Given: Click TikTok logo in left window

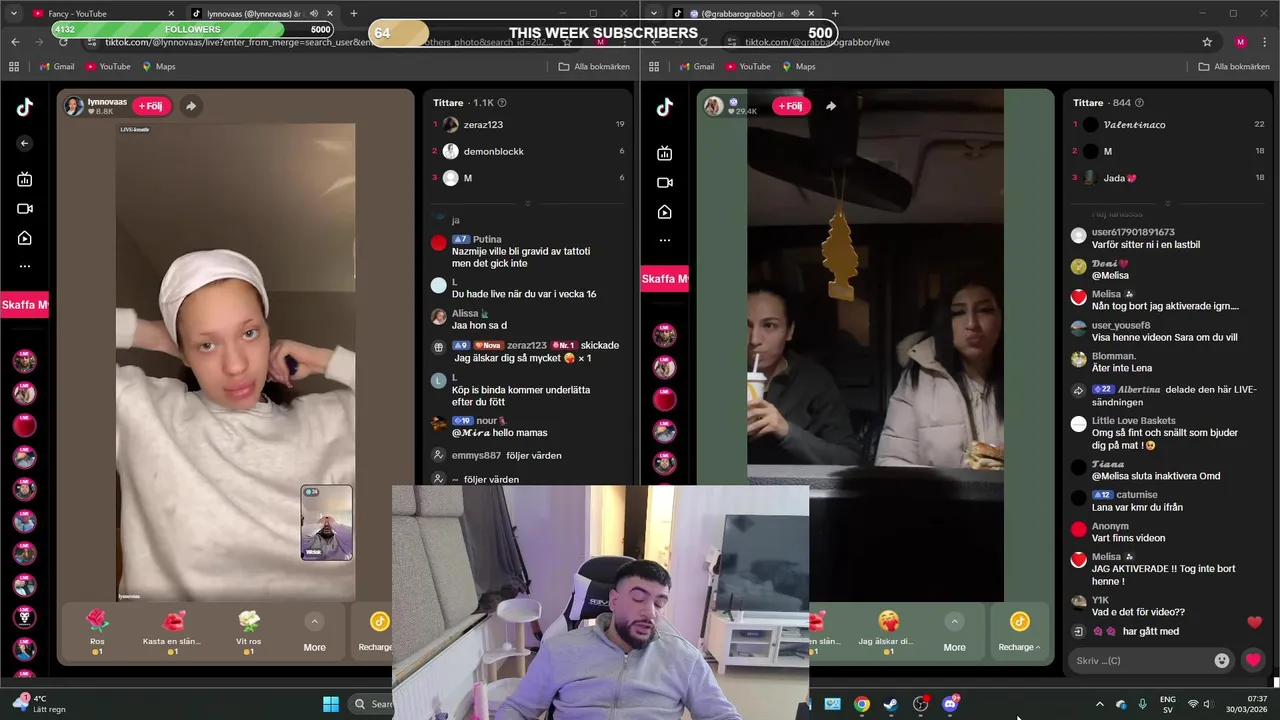Looking at the screenshot, I should (x=25, y=108).
